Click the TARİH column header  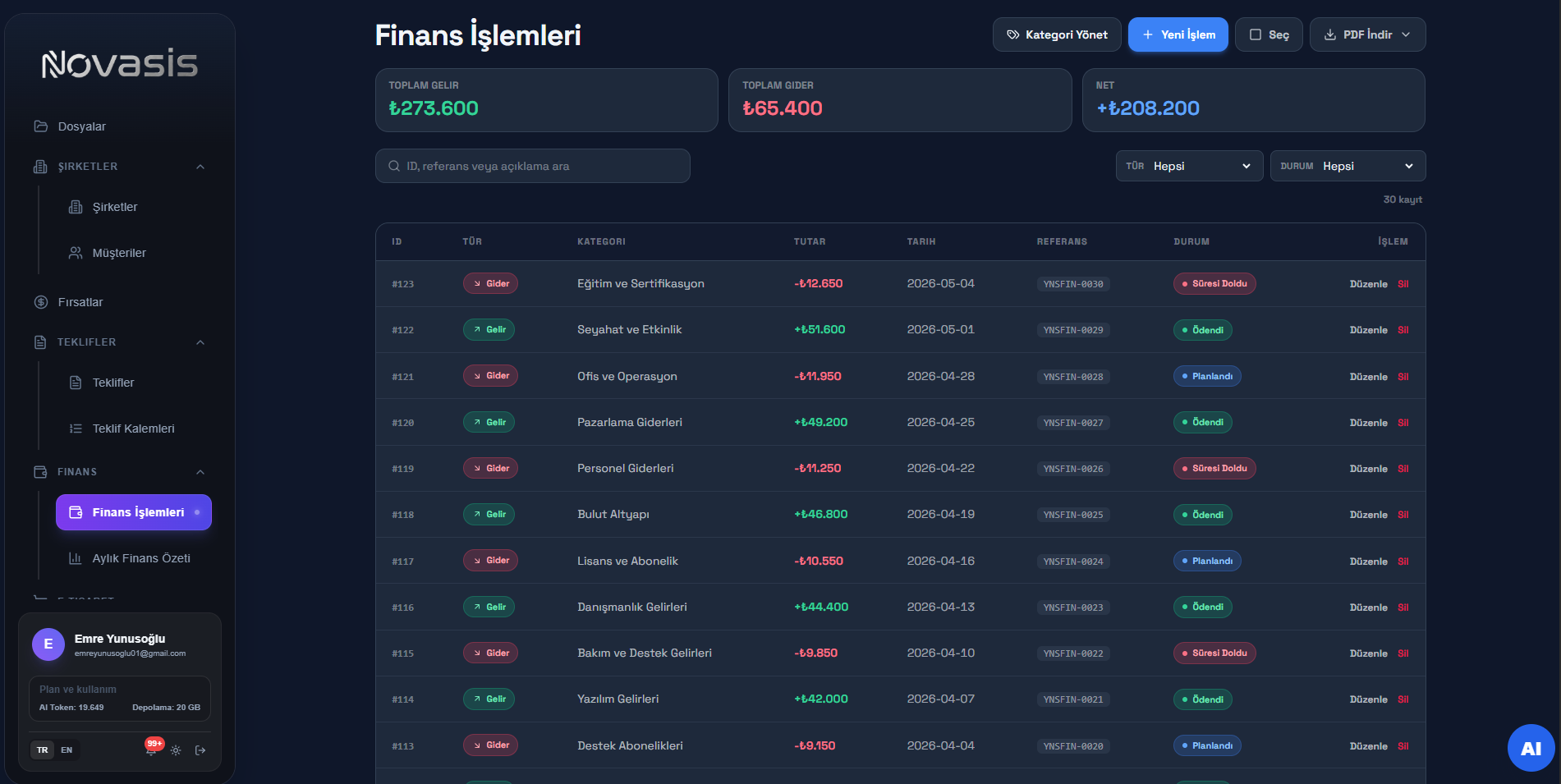[921, 241]
